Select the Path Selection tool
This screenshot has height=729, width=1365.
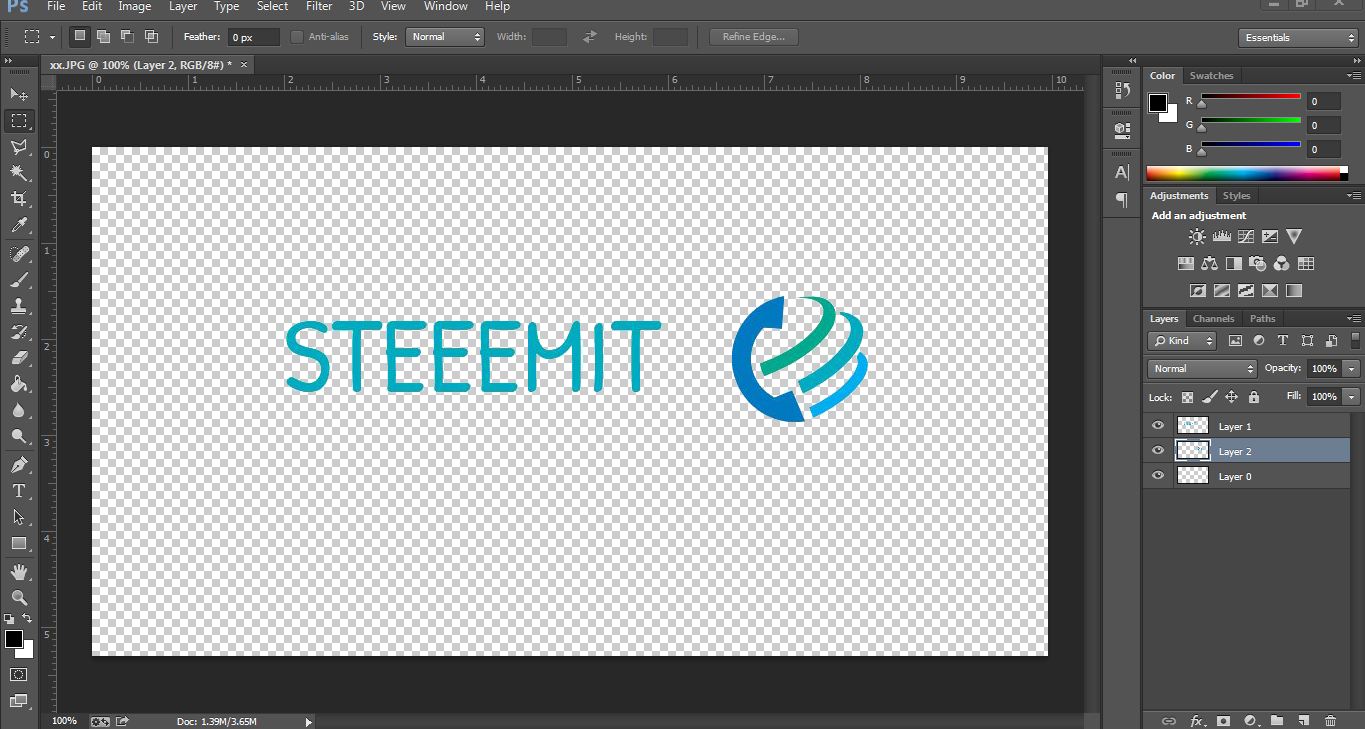18,517
